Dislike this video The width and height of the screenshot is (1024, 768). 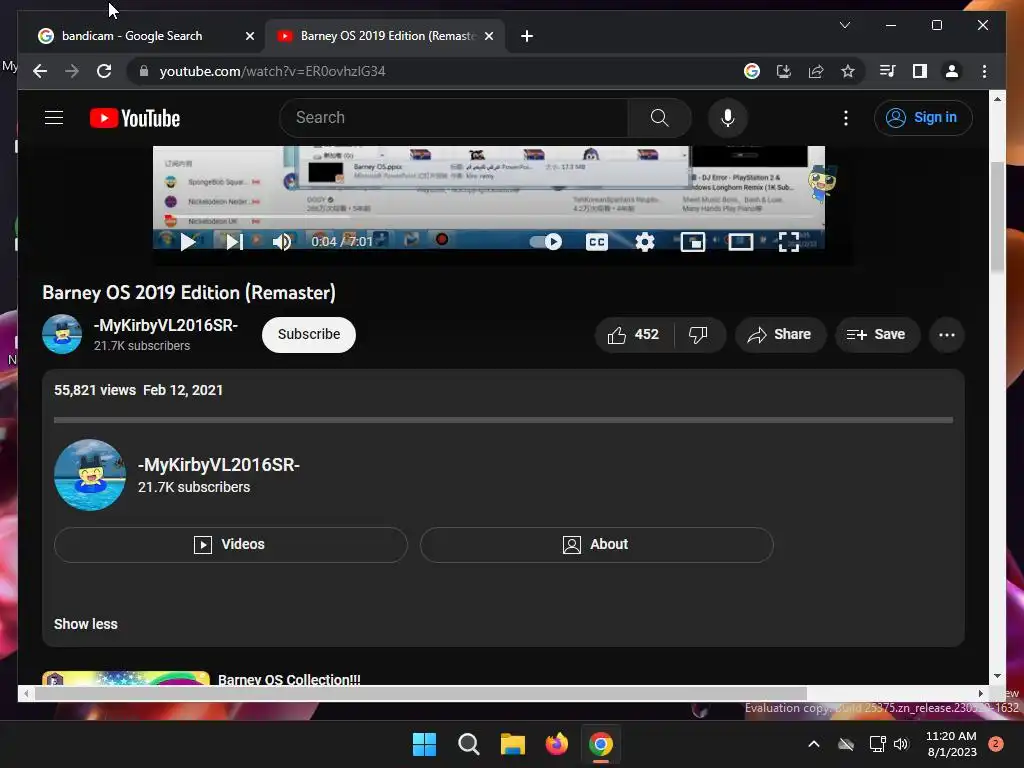pos(698,334)
